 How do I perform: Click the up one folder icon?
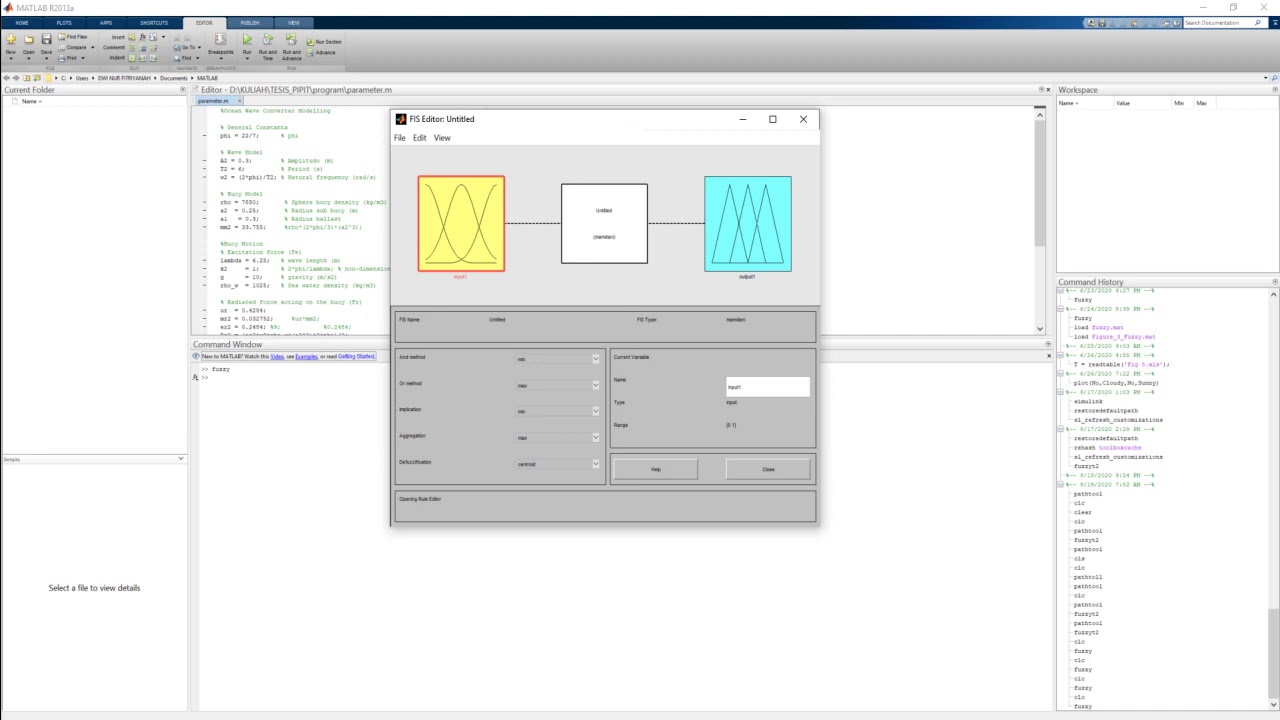coord(28,78)
